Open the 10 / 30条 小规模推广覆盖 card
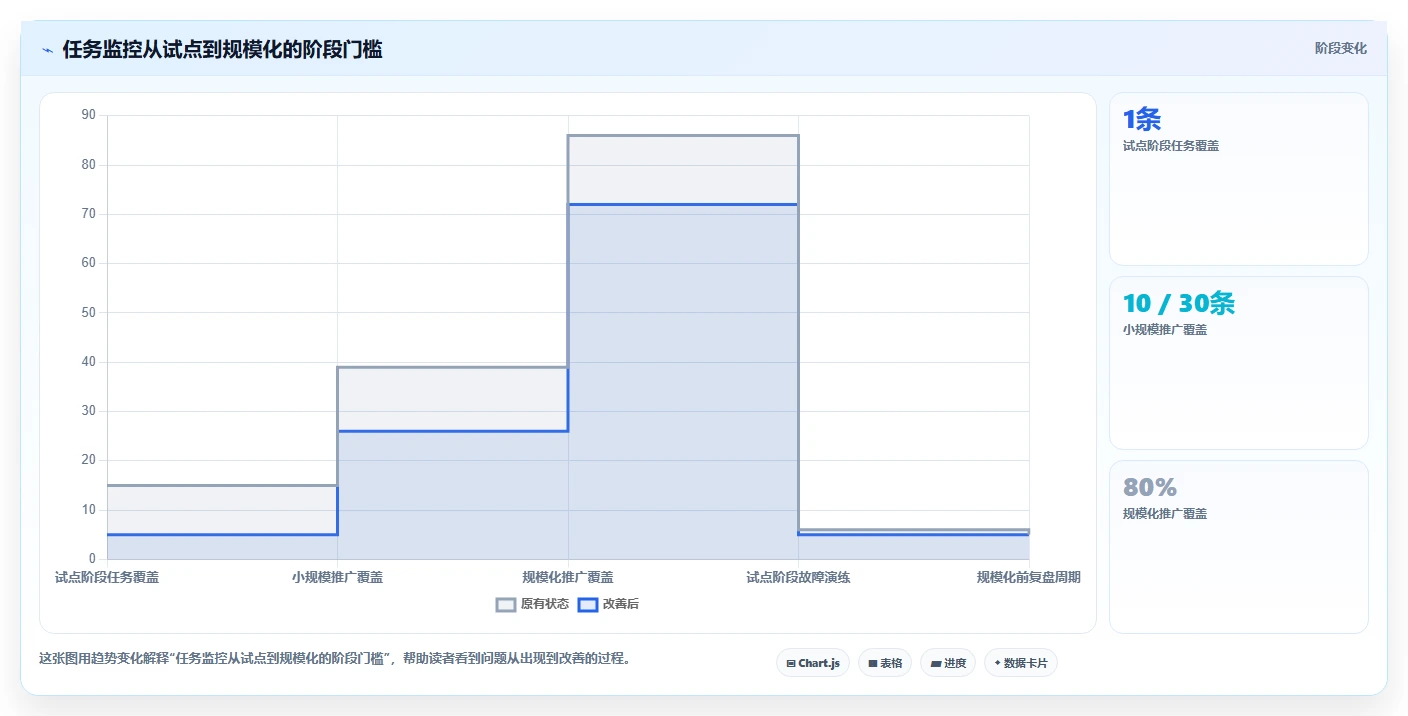Screen dimensions: 1408x716 (x=1238, y=363)
